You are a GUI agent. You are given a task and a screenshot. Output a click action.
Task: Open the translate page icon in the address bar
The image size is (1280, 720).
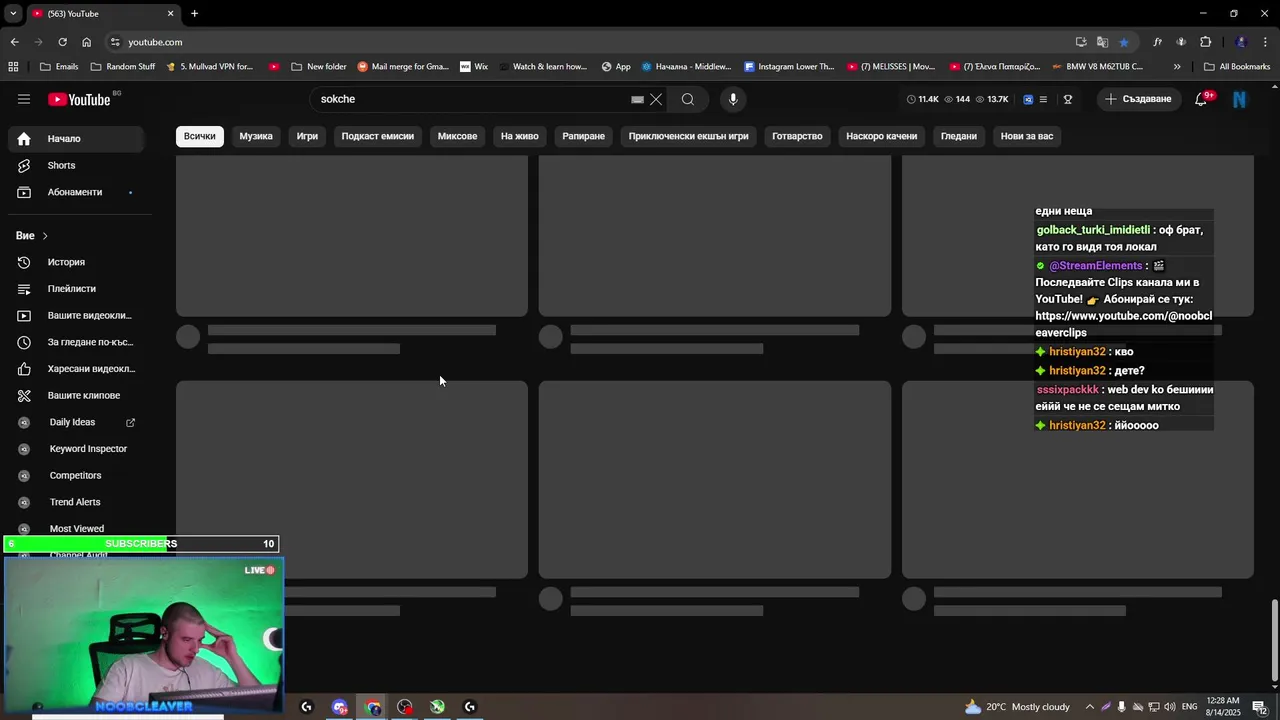click(x=1102, y=42)
